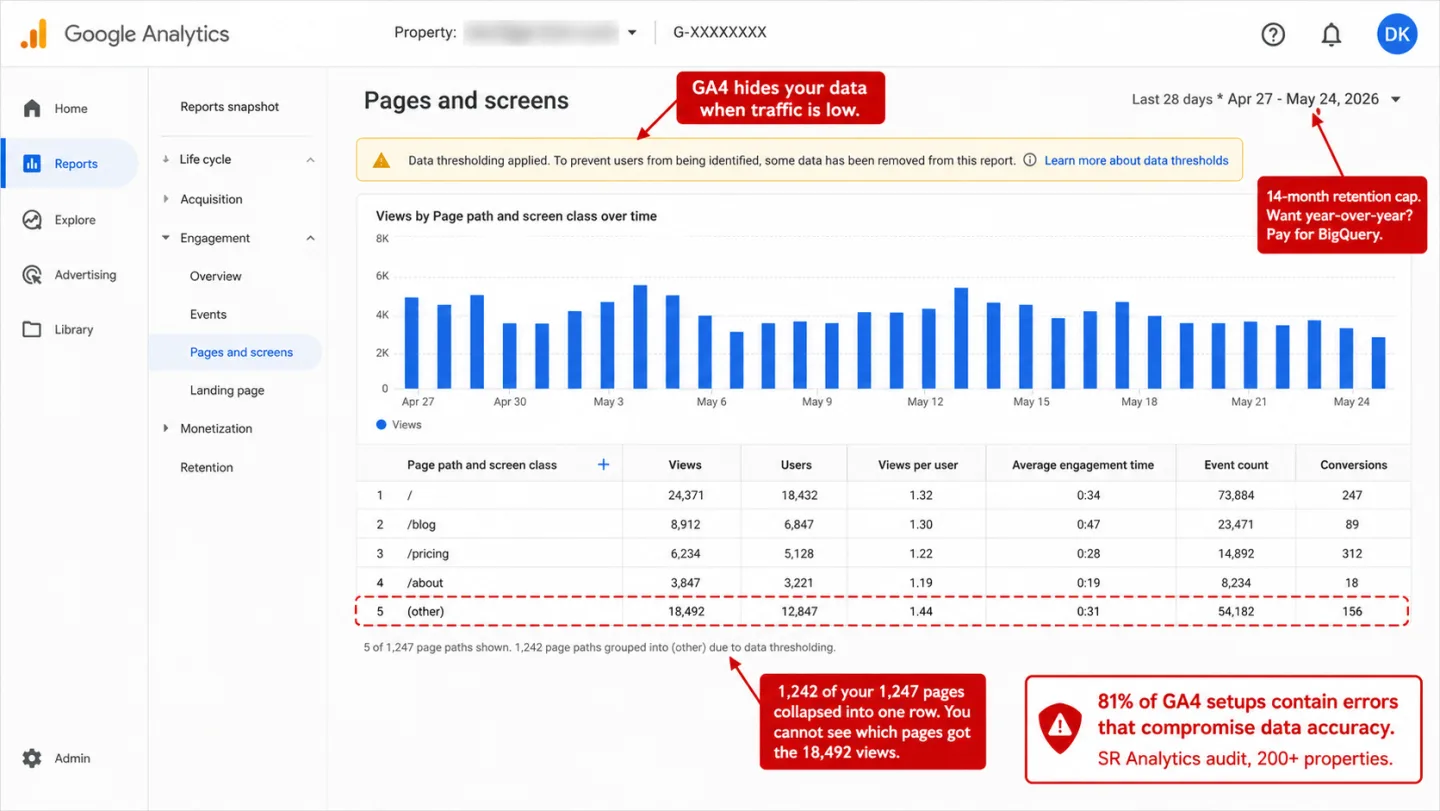Open the notifications bell

coord(1331,35)
